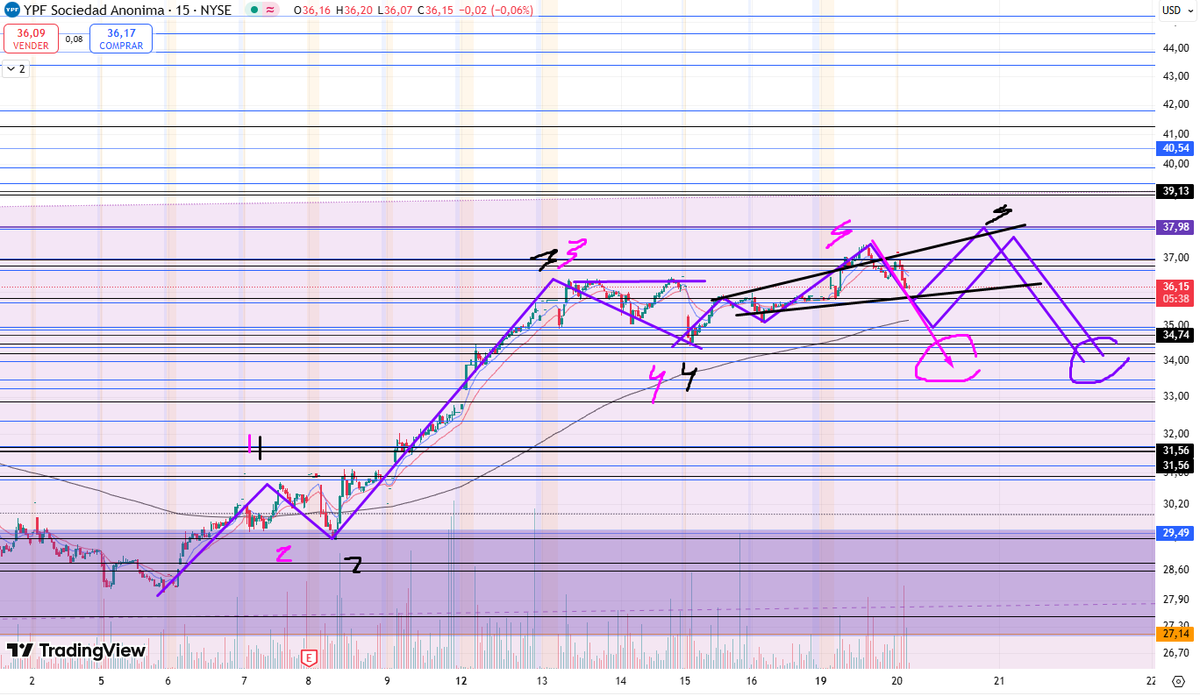Click the 0,08 spread value
The image size is (1200, 696).
click(x=74, y=40)
